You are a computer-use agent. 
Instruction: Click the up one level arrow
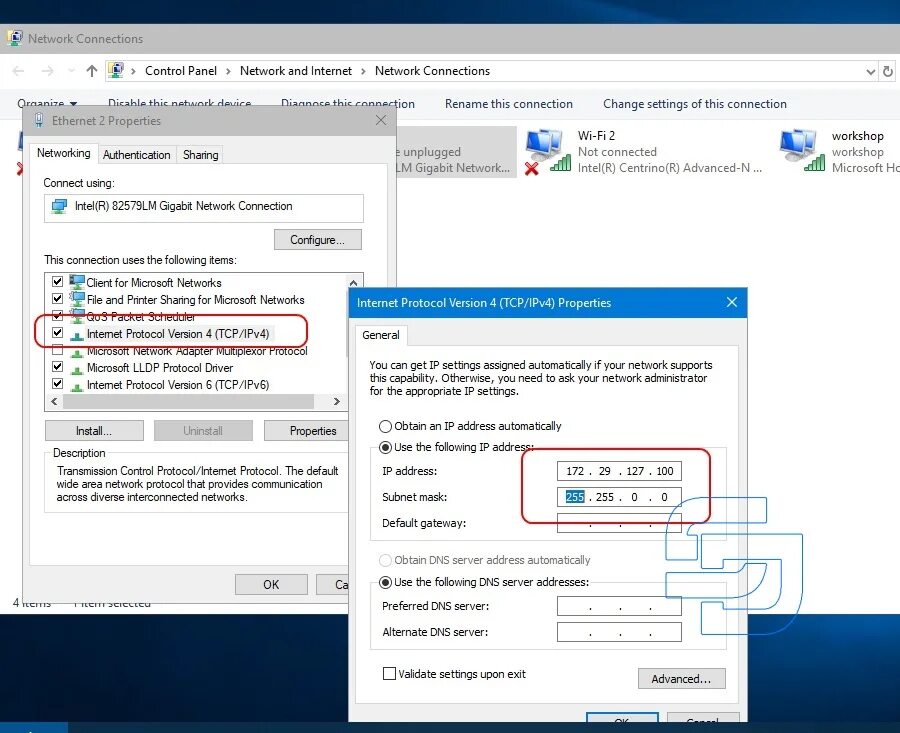coord(91,70)
